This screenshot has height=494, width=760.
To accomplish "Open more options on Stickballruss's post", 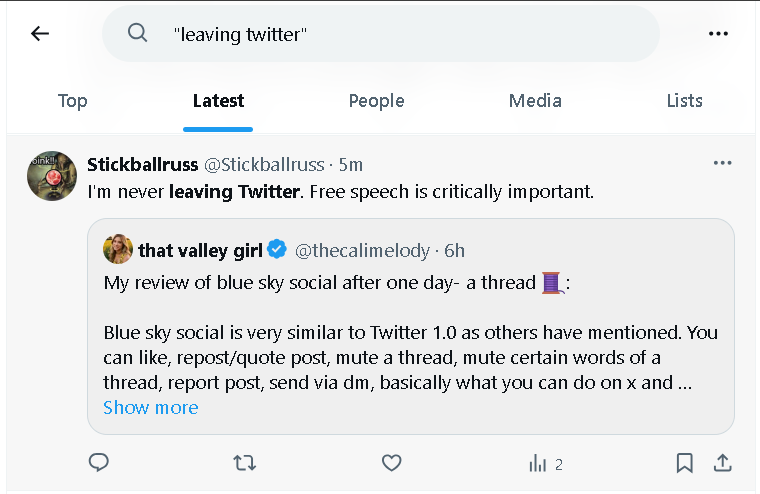I will pos(722,164).
